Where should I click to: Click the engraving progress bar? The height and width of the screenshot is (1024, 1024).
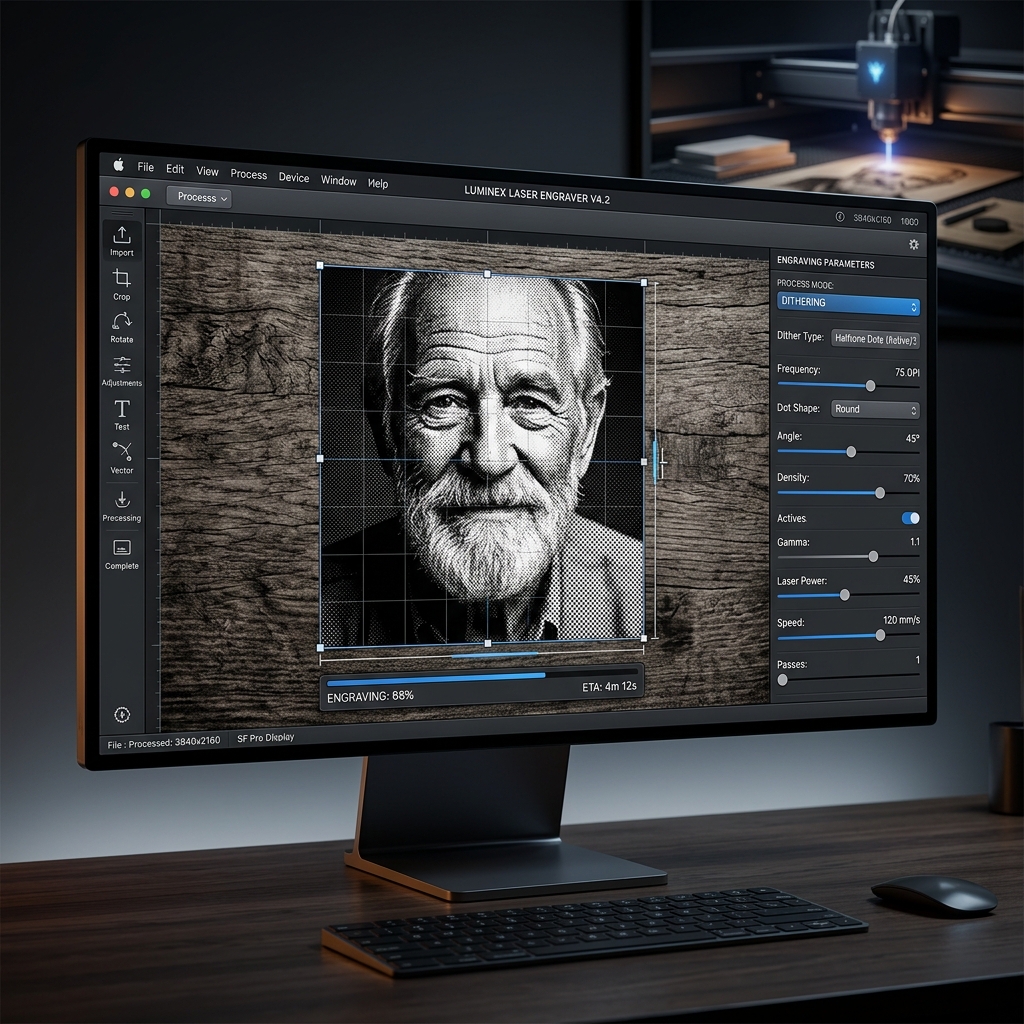click(x=482, y=677)
